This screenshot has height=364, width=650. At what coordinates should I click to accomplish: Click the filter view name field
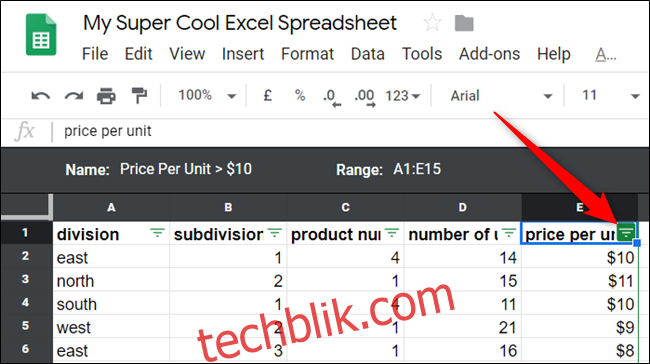(186, 169)
